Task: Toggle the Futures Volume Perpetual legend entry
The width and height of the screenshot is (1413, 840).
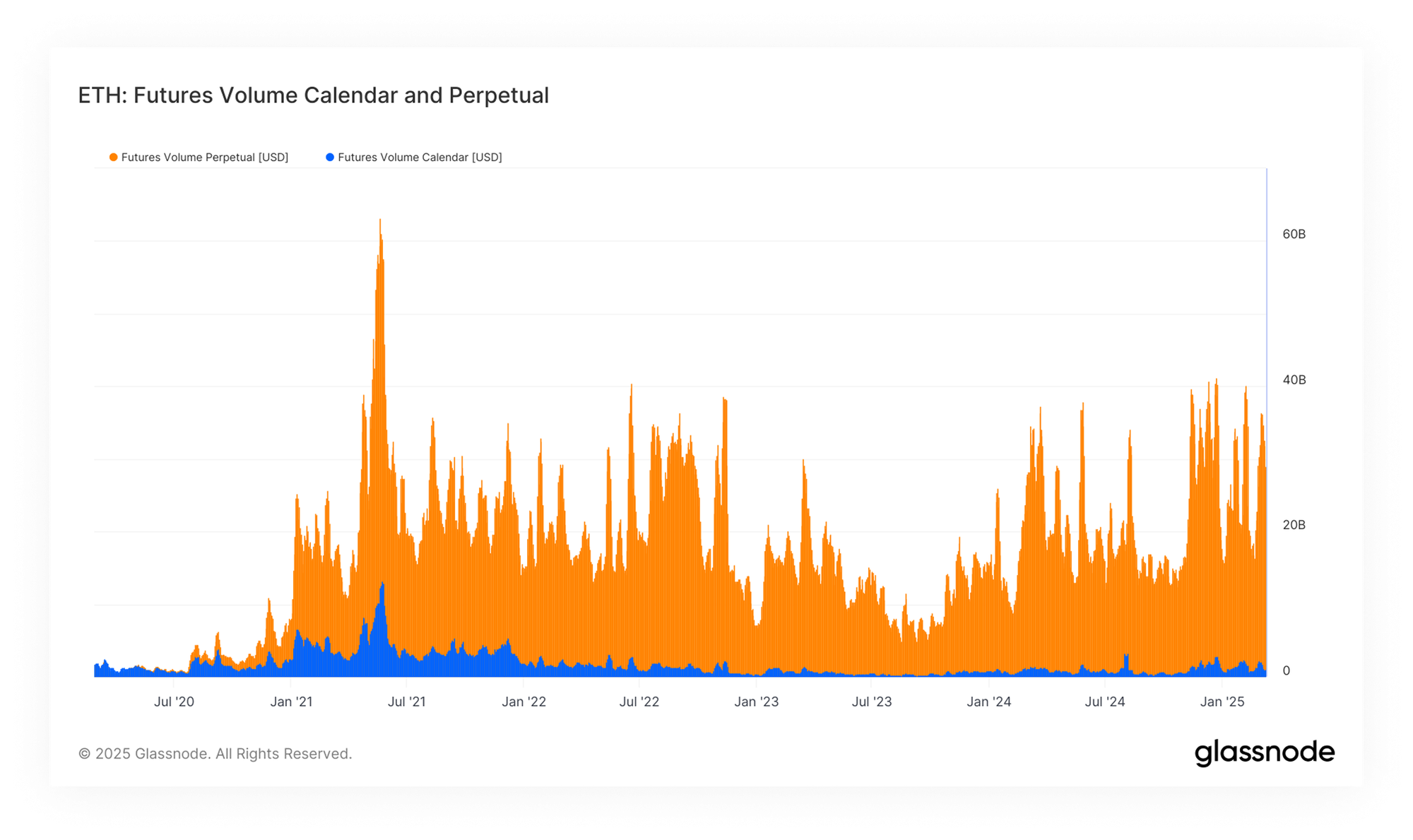Action: pyautogui.click(x=204, y=157)
